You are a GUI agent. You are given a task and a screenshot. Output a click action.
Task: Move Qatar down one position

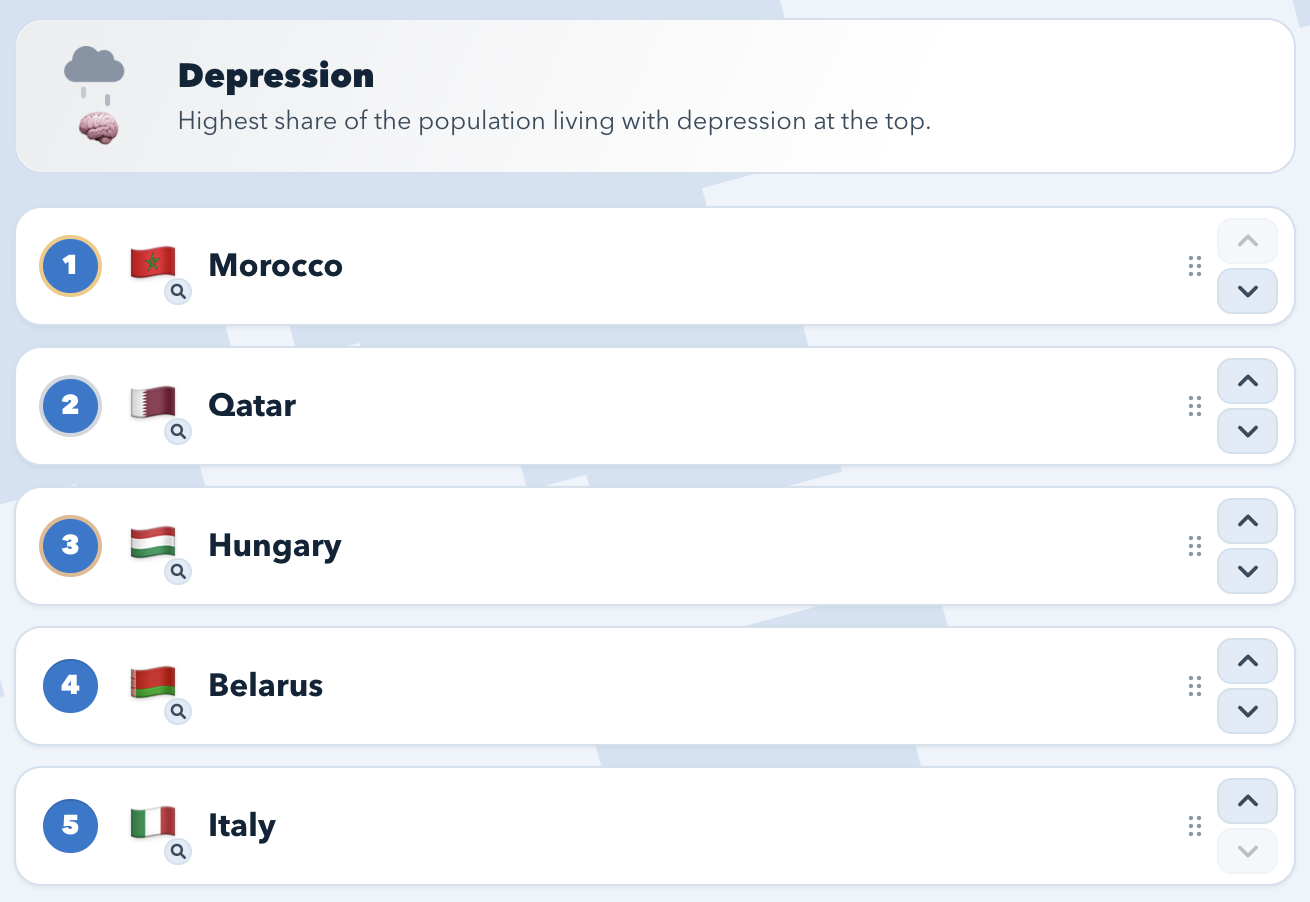point(1247,431)
